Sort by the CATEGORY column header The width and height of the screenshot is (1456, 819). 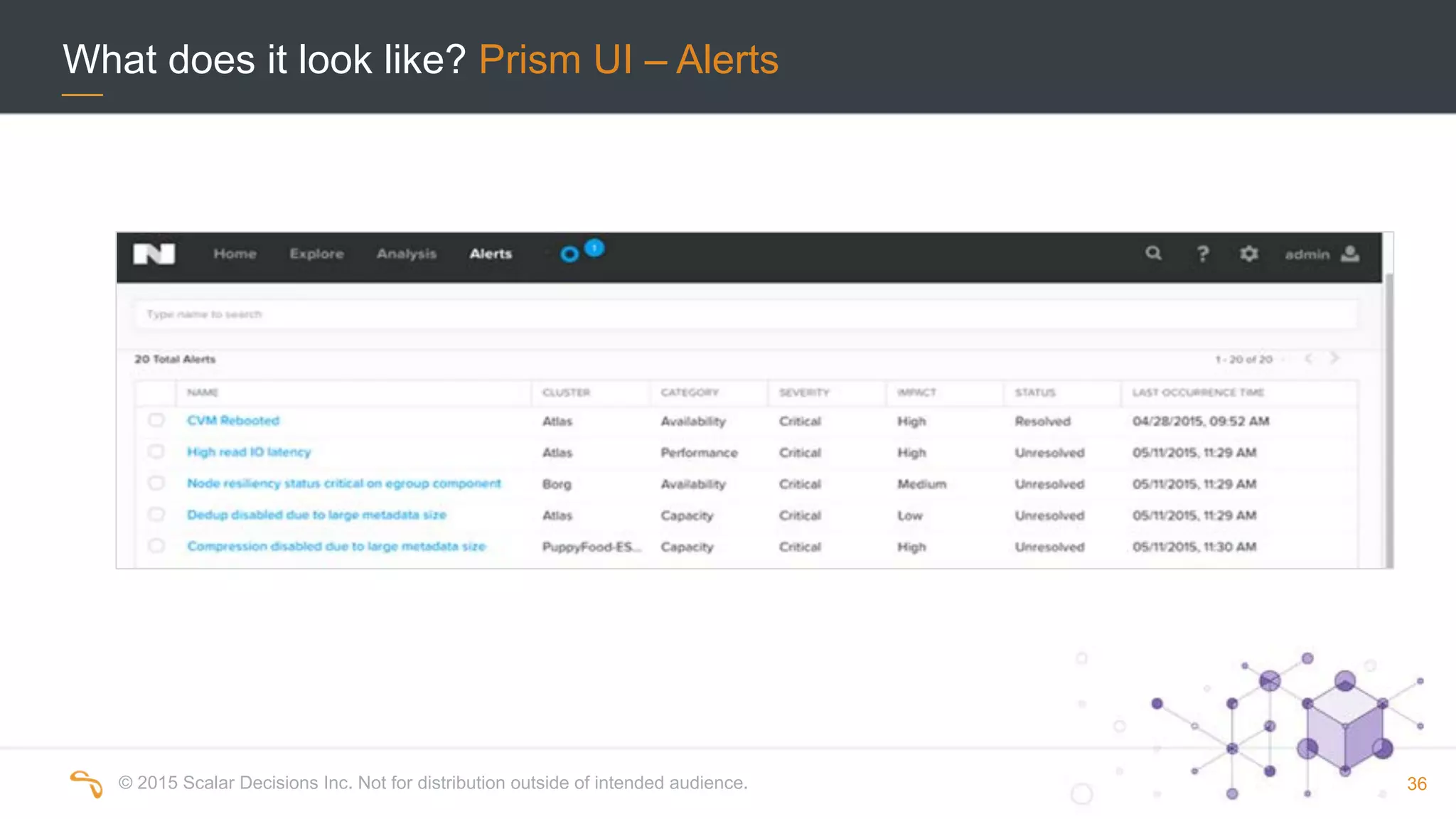690,392
